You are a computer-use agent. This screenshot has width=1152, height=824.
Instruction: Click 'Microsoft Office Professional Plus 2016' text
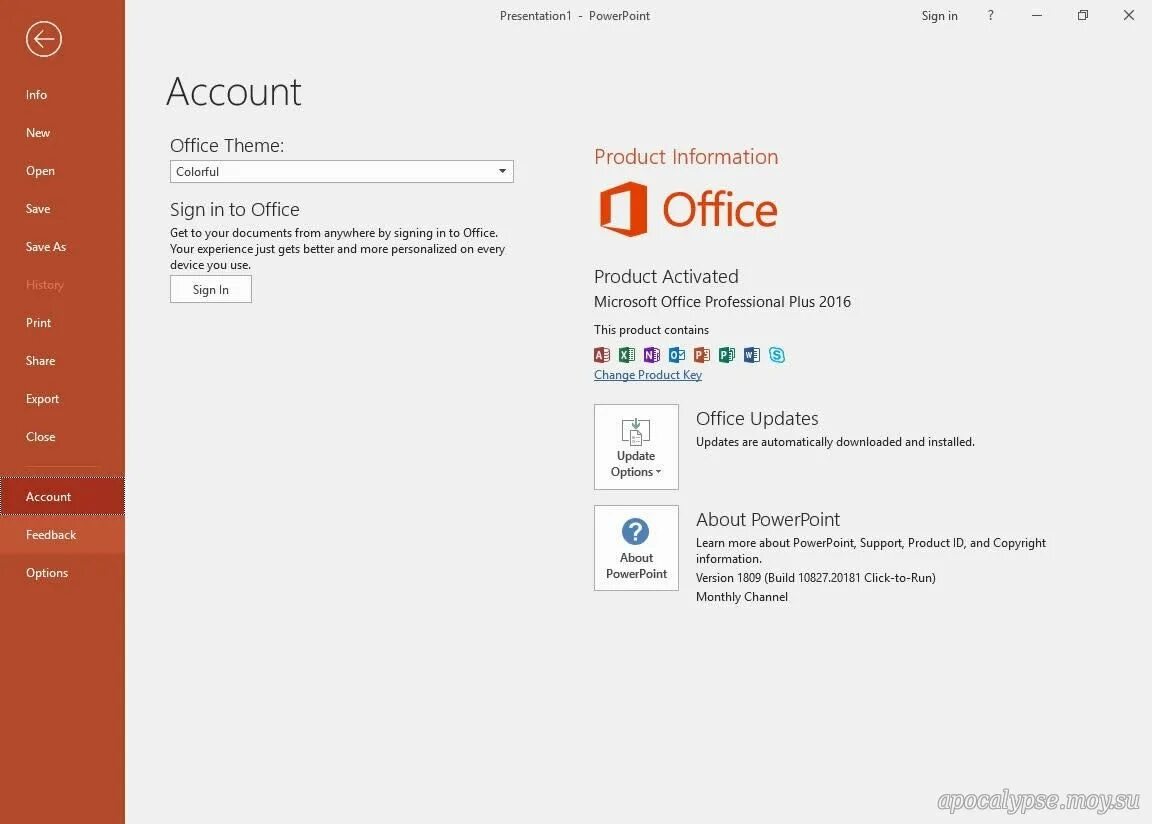click(722, 302)
